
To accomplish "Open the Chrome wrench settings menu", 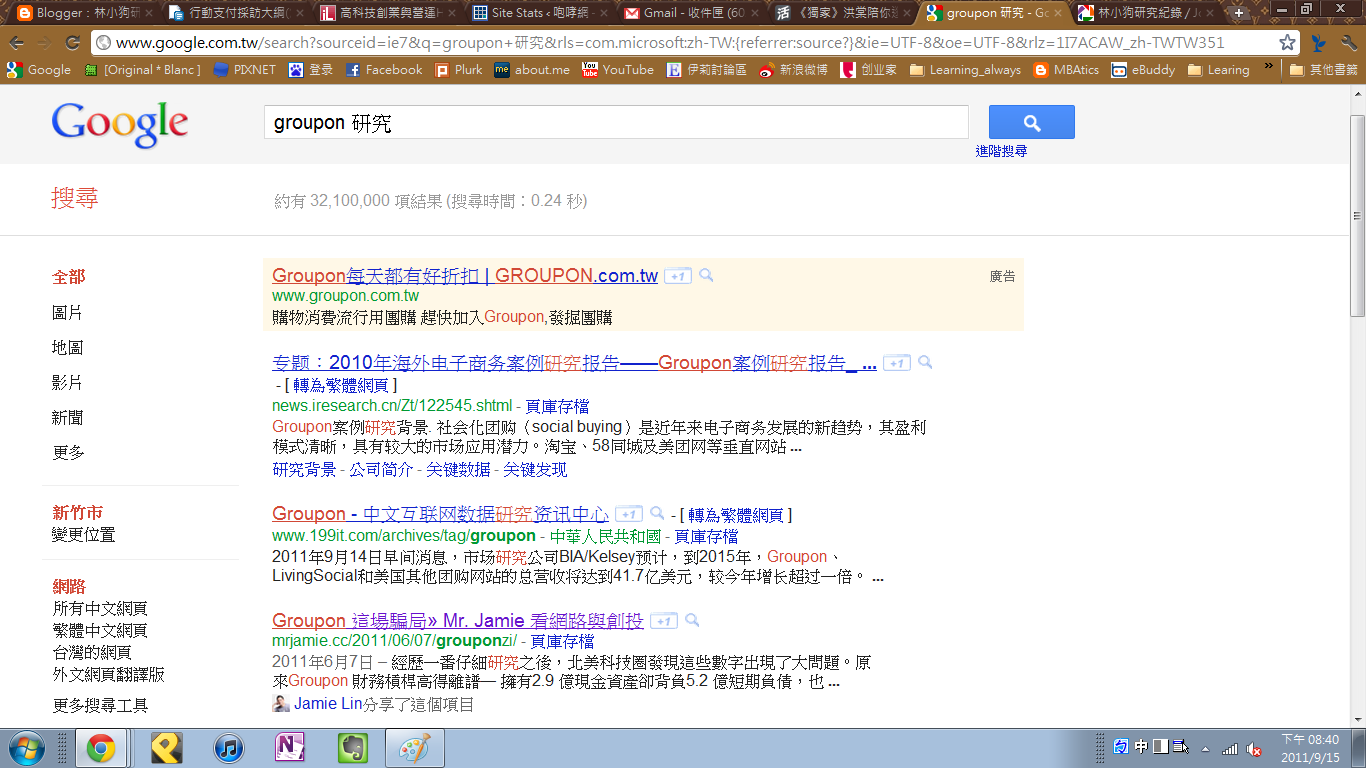I will (1348, 43).
